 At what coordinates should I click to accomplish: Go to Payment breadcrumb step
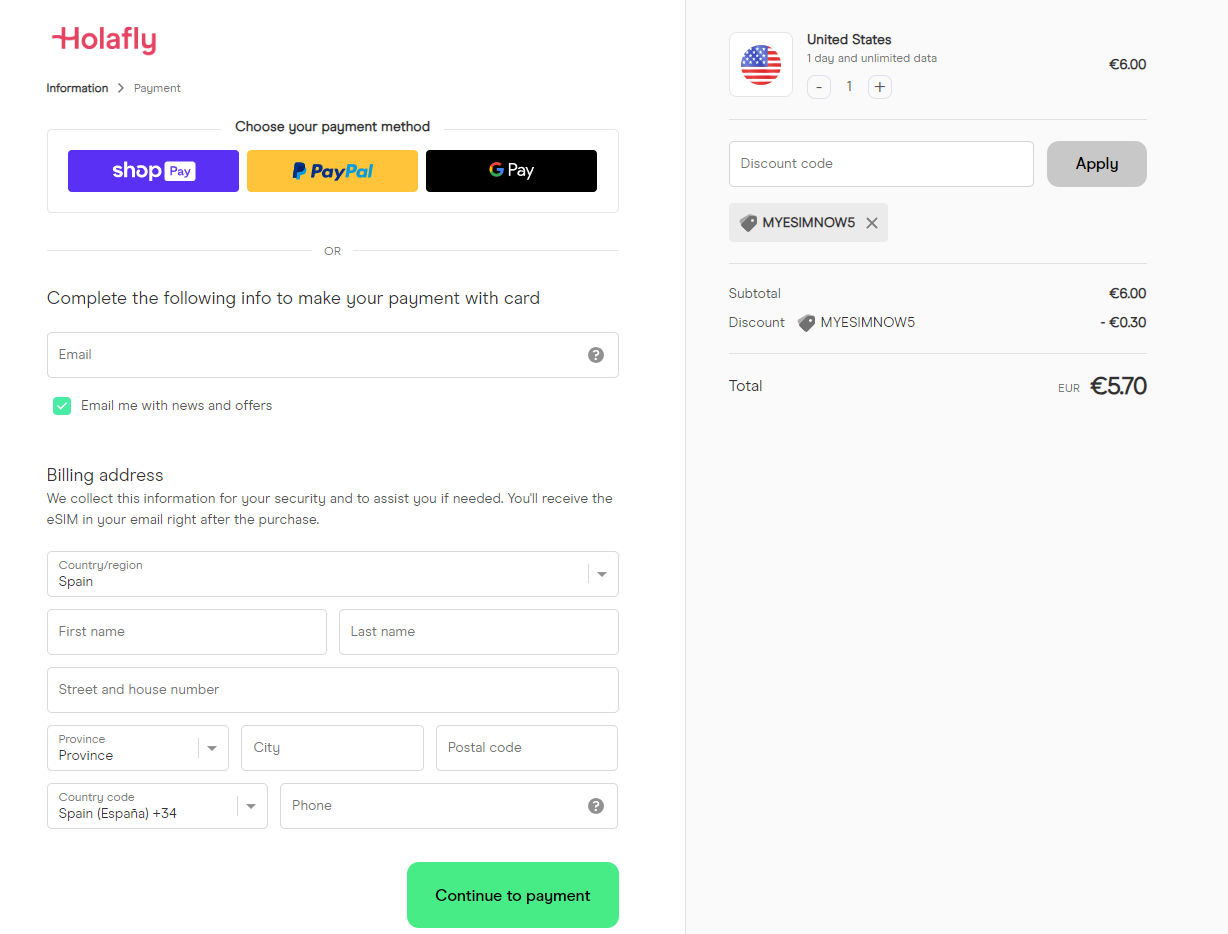pos(157,88)
